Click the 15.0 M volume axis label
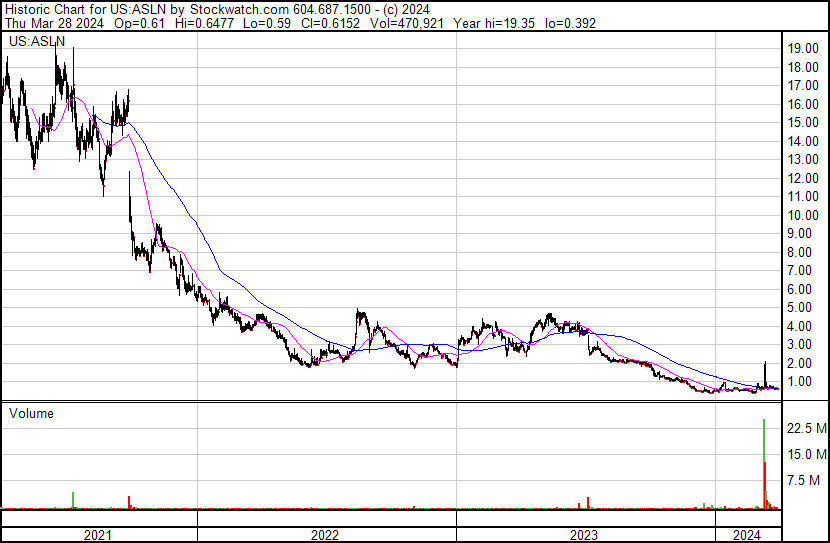Image resolution: width=830 pixels, height=543 pixels. coord(807,455)
